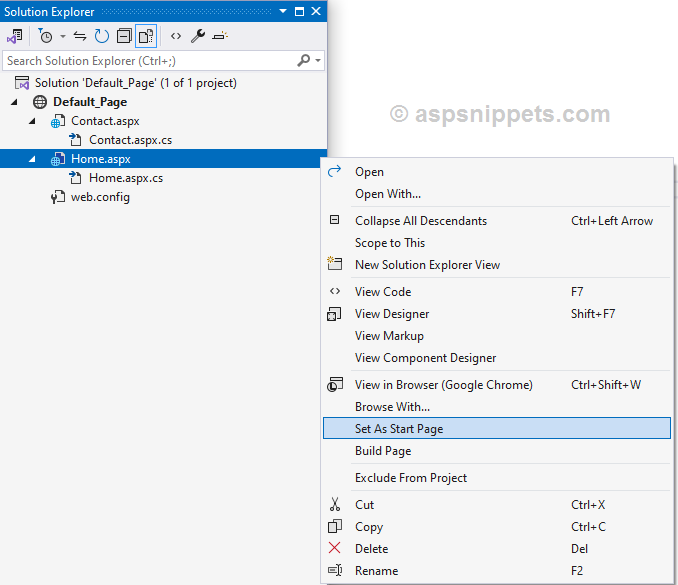Click the Open arrow icon in menu
The height and width of the screenshot is (585, 678).
pos(334,171)
